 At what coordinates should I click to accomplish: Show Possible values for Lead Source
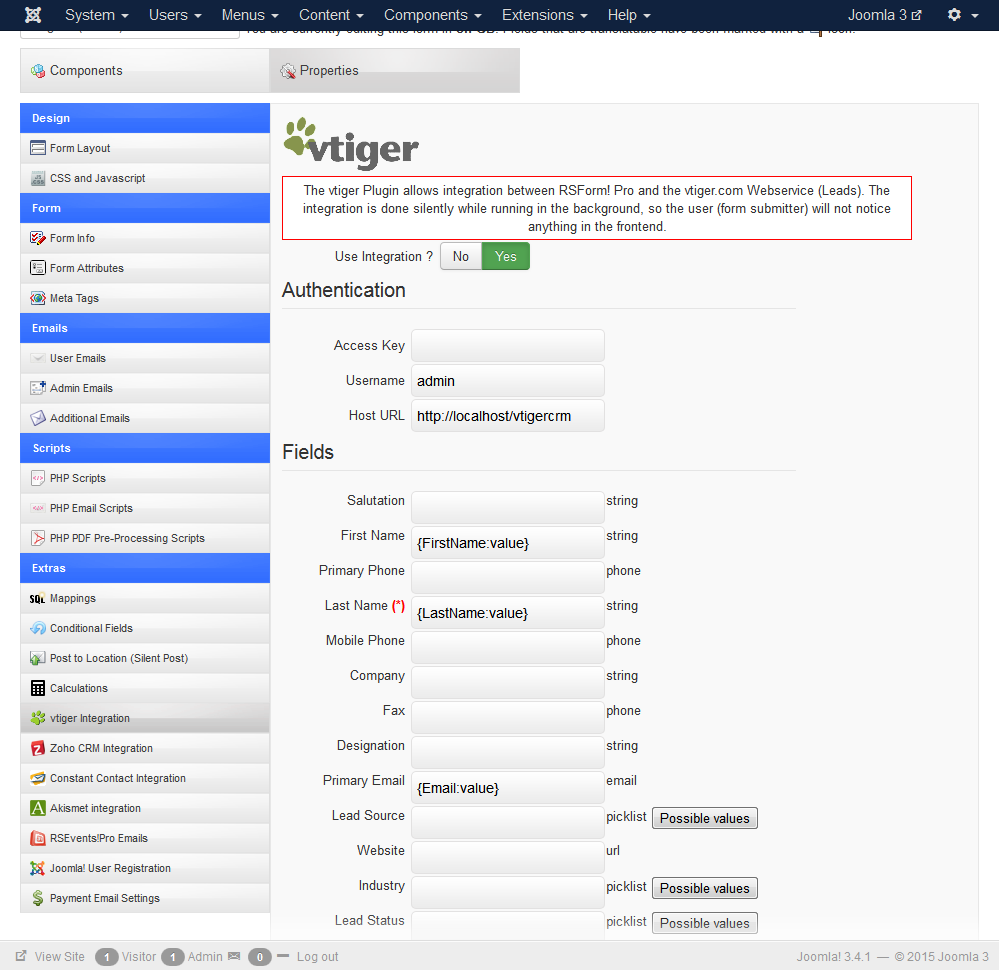point(705,818)
